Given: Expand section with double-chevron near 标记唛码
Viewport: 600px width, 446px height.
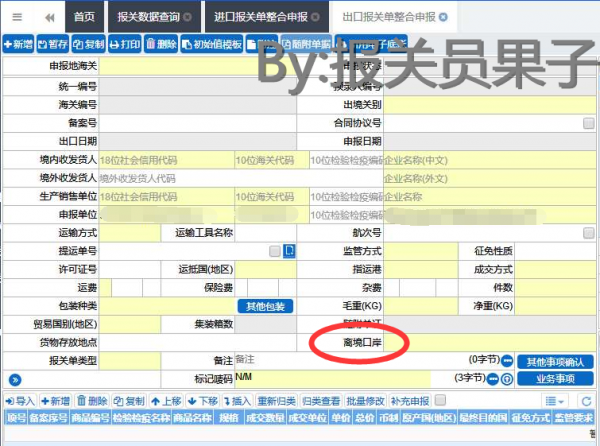Looking at the screenshot, I should point(14,379).
